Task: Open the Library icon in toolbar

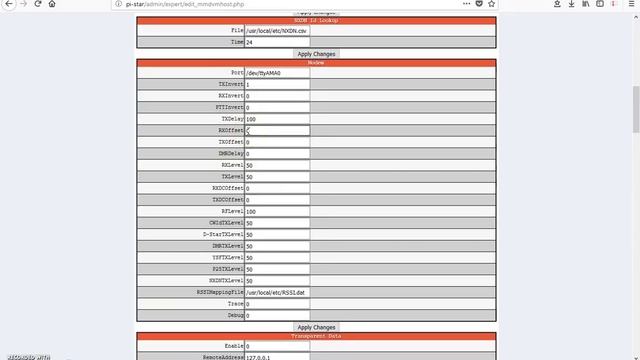Action: pyautogui.click(x=586, y=4)
